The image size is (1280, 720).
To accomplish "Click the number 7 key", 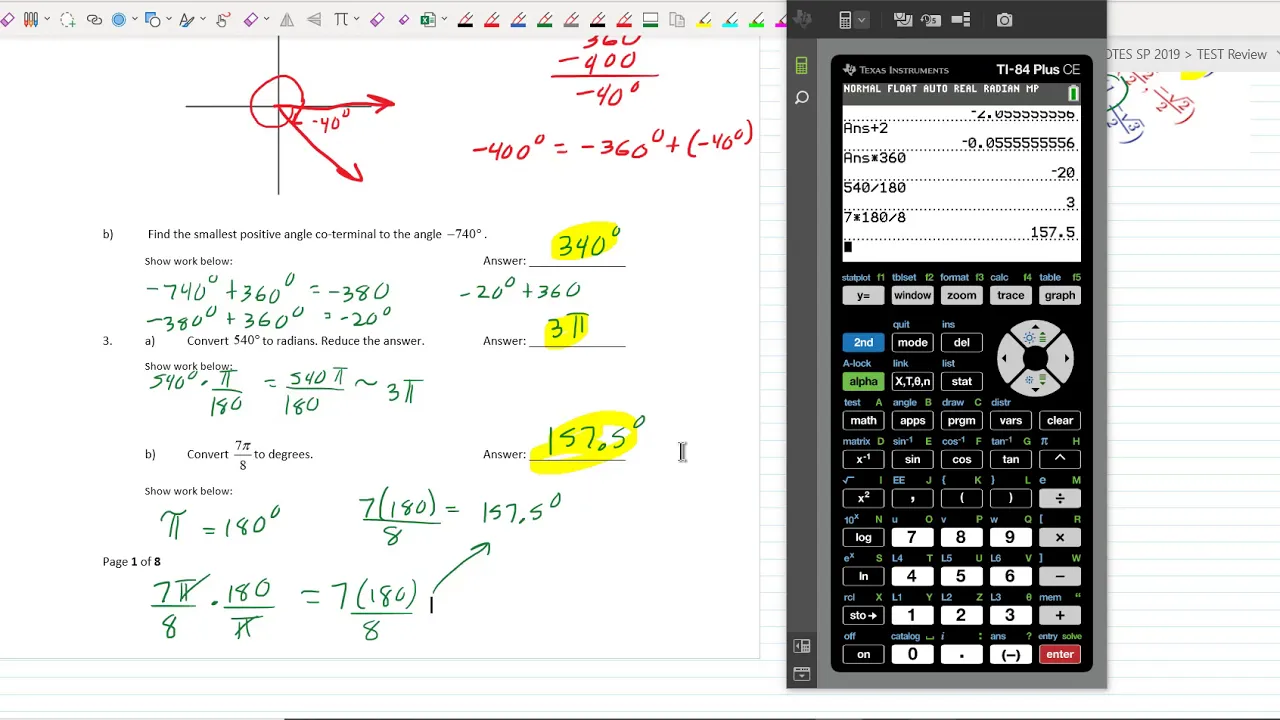I will click(x=912, y=537).
